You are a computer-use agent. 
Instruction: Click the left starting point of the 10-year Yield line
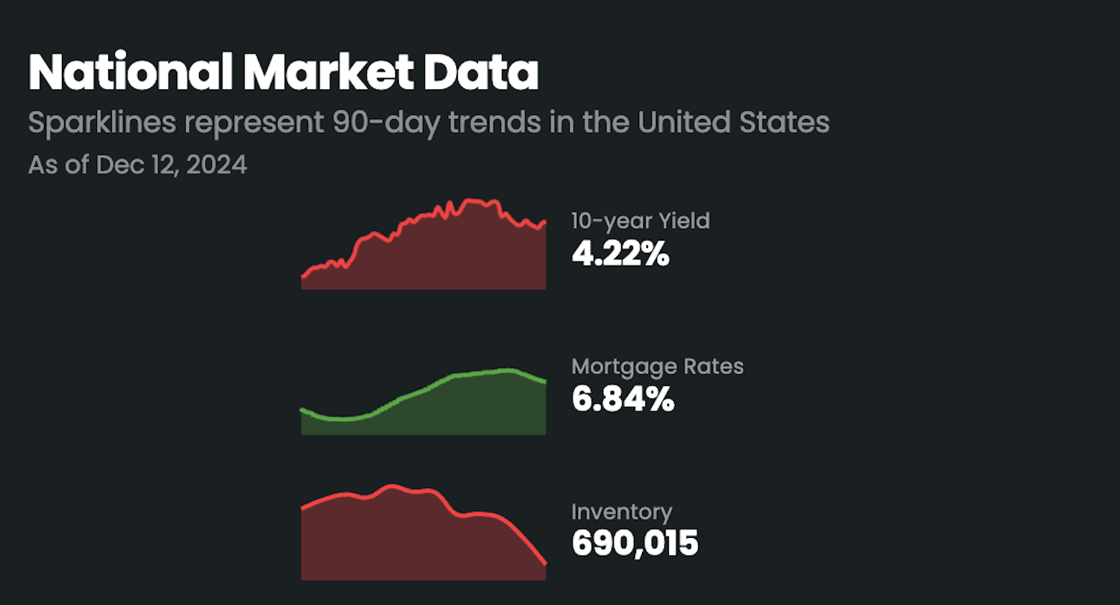pos(303,276)
